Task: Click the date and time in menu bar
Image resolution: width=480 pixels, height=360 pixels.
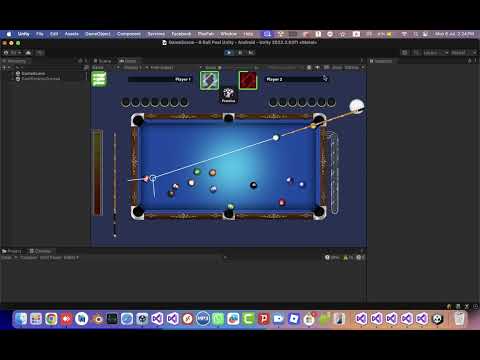Action: pyautogui.click(x=455, y=34)
